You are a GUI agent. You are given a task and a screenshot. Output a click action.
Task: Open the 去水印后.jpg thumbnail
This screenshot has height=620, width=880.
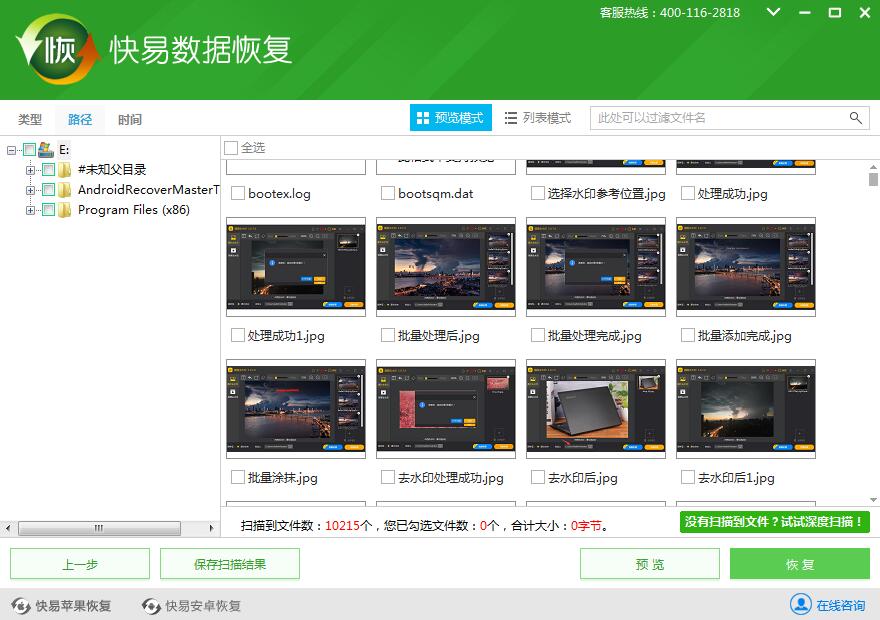pos(595,408)
